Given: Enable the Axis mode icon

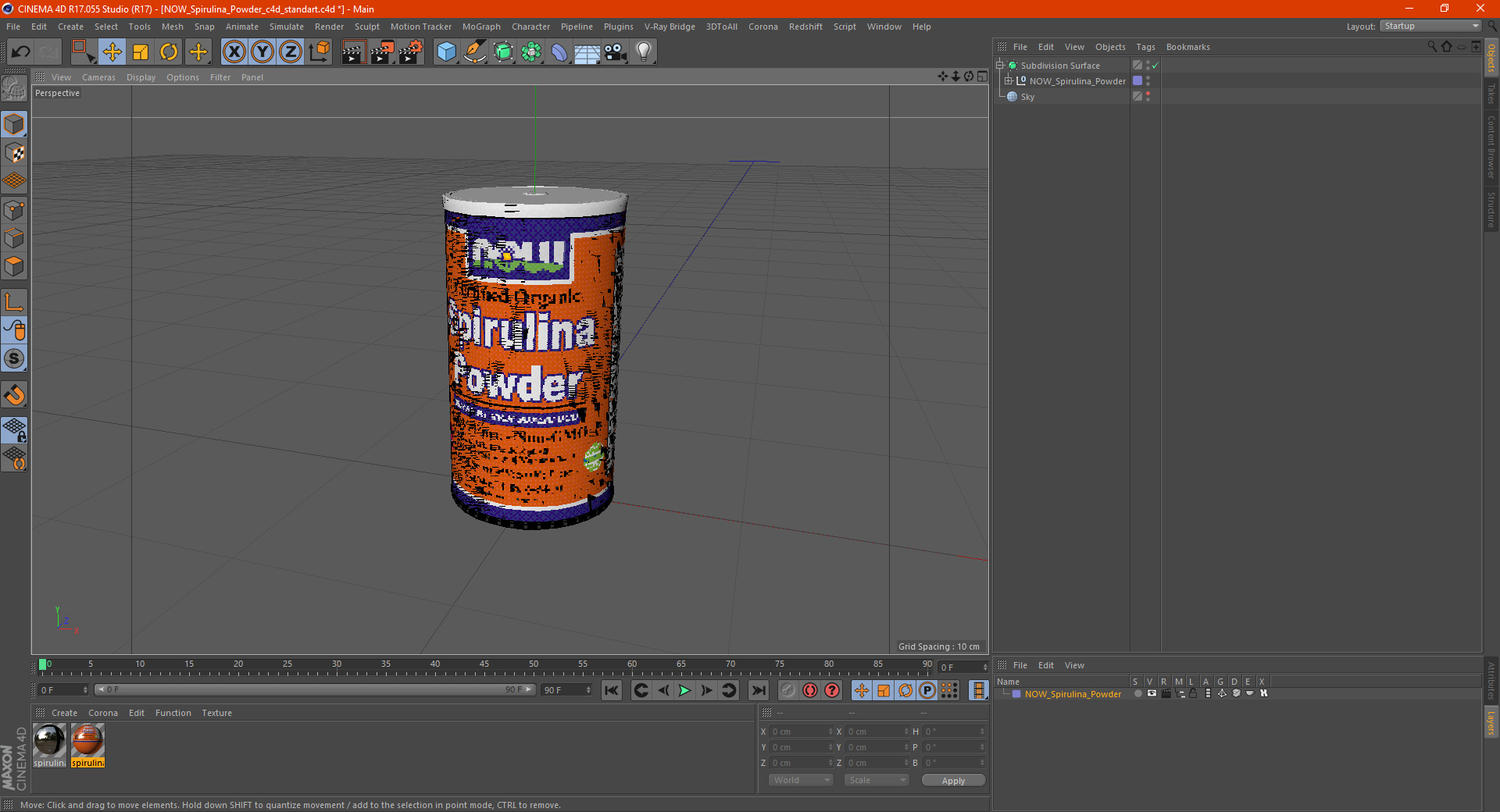Looking at the screenshot, I should 14,302.
